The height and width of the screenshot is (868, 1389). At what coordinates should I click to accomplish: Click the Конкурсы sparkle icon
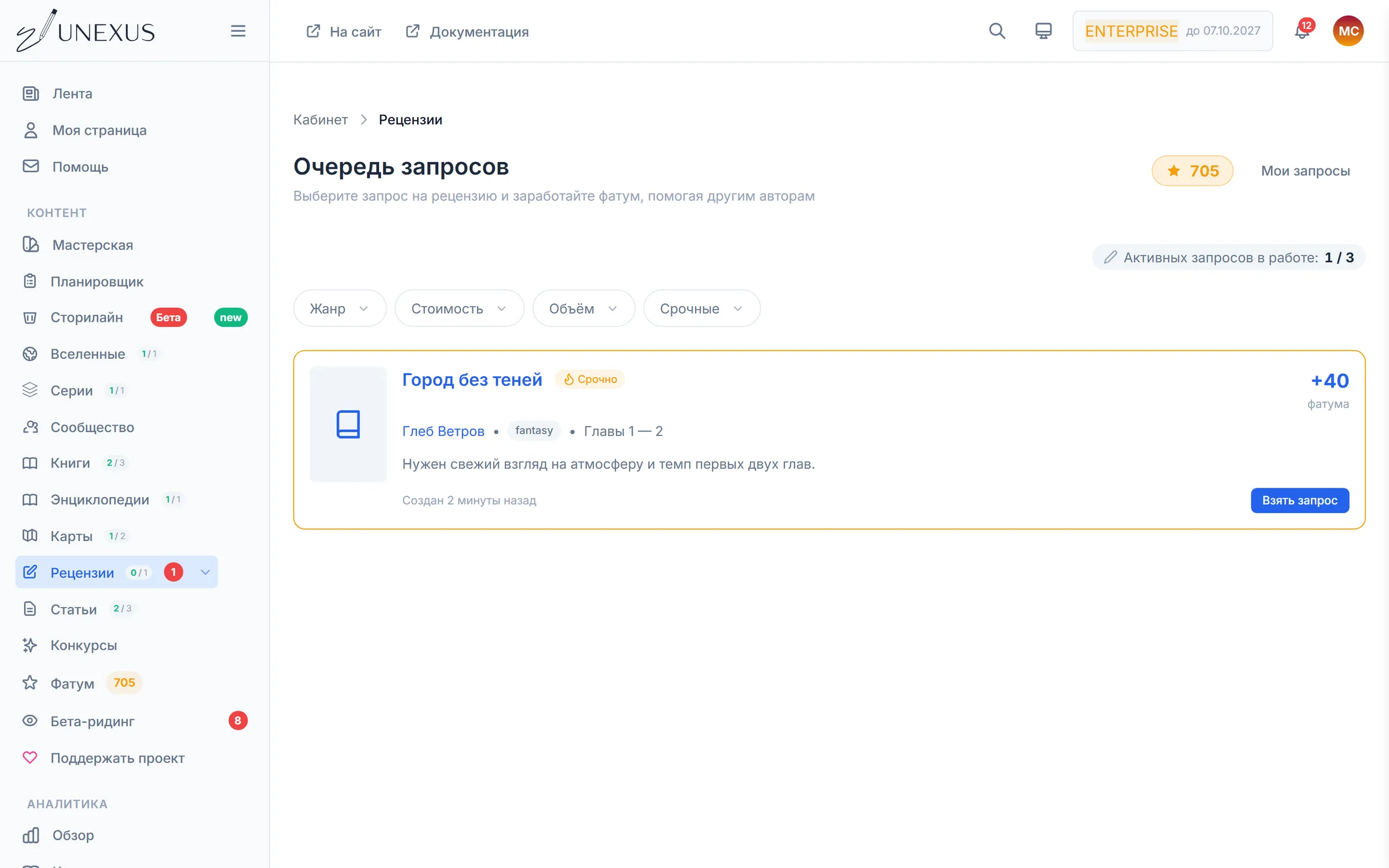30,645
